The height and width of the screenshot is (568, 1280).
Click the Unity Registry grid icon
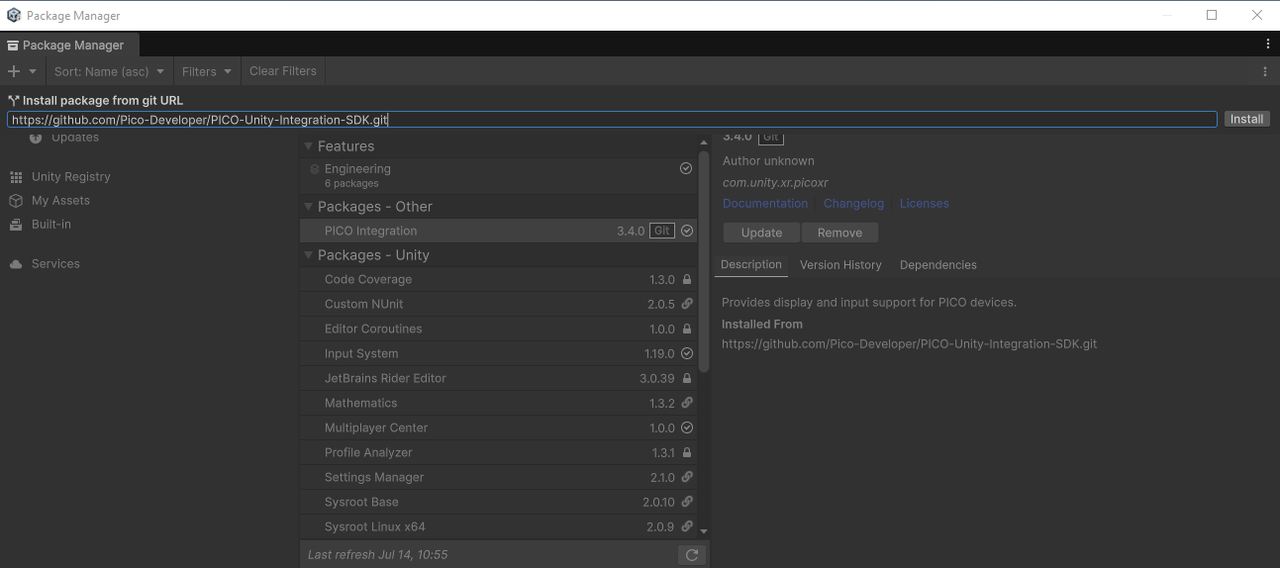[16, 177]
